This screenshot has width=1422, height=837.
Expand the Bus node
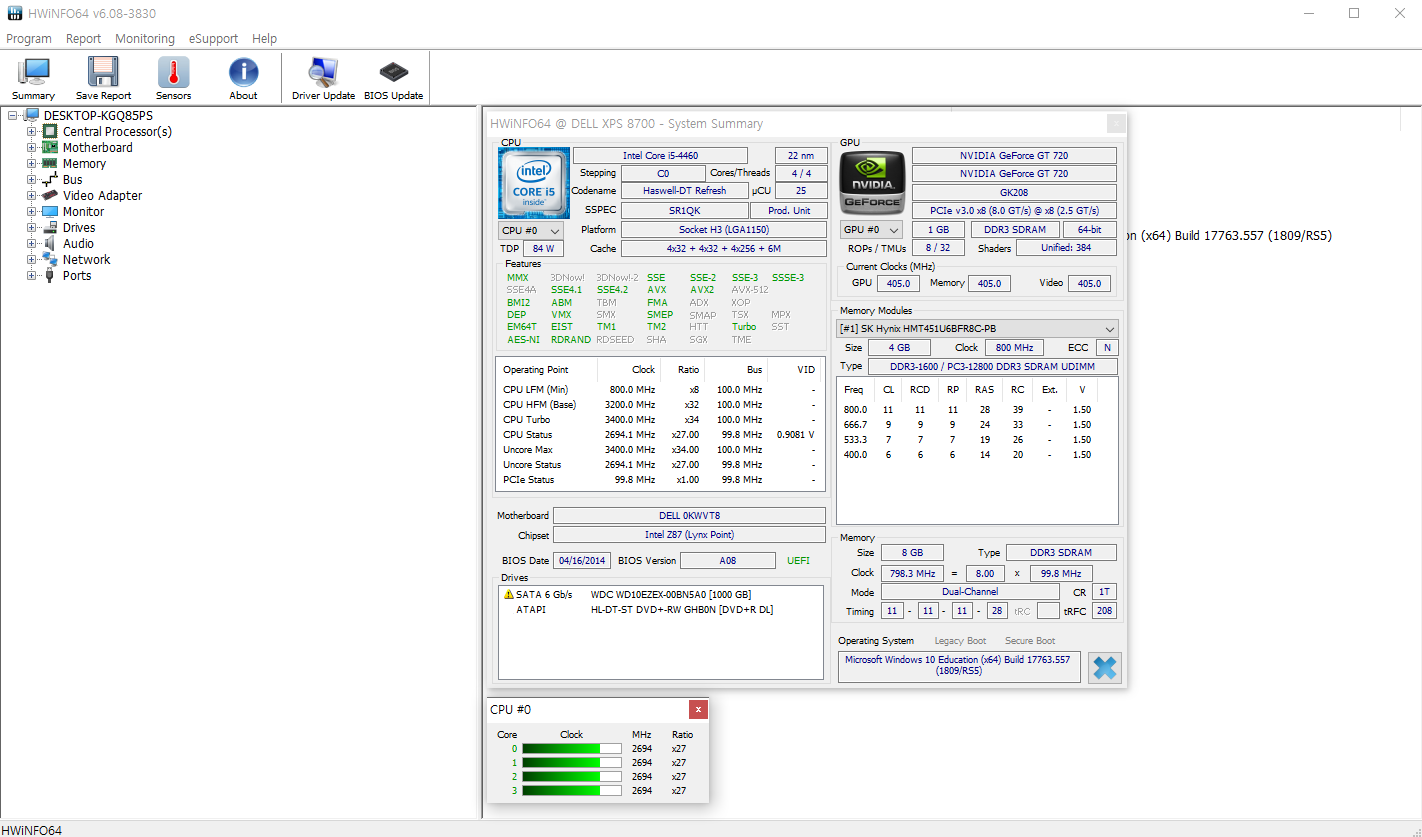[x=31, y=179]
